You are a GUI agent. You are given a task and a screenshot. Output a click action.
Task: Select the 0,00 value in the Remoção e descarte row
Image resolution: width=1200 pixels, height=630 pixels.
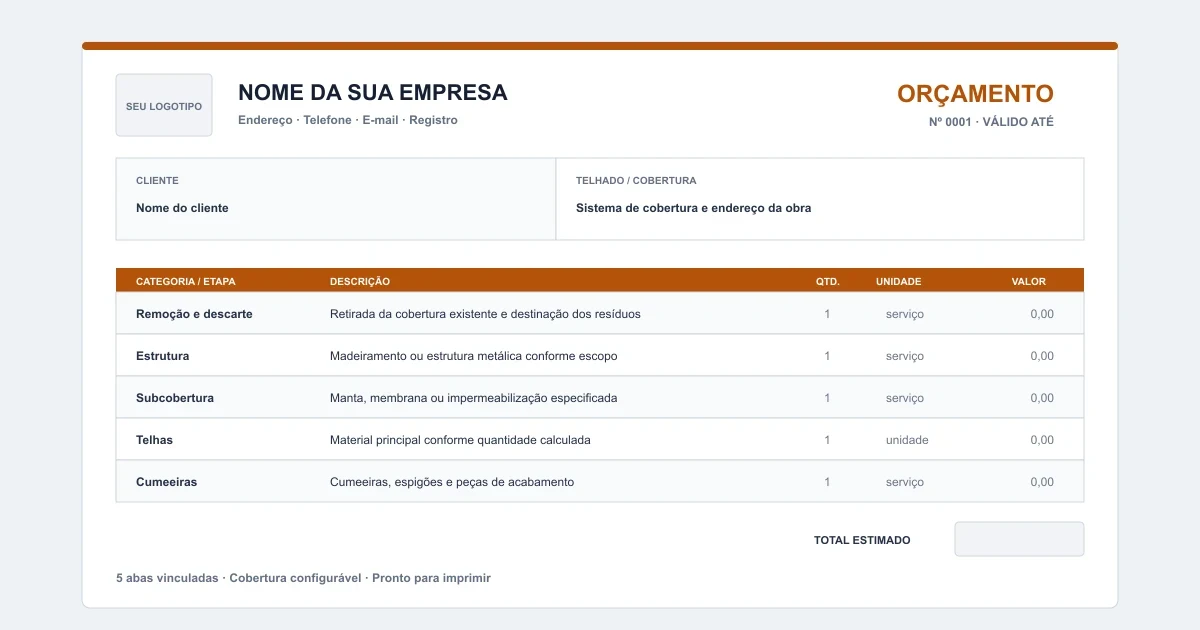tap(1042, 314)
